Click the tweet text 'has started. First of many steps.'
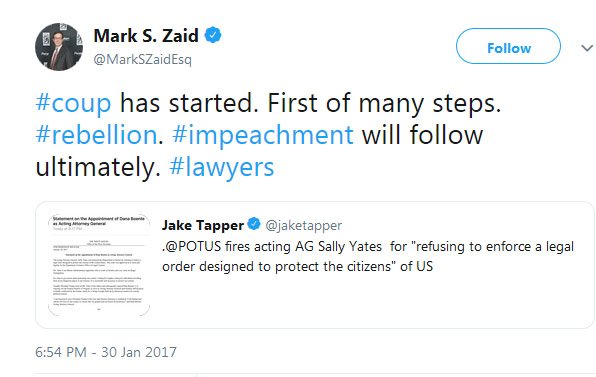Screen dimensions: 596x377 [311, 103]
